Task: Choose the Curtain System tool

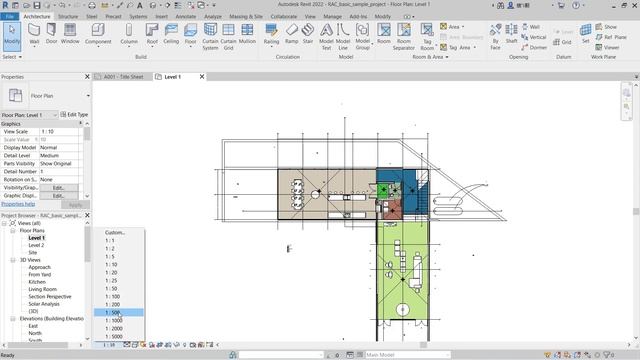Action: coord(210,37)
